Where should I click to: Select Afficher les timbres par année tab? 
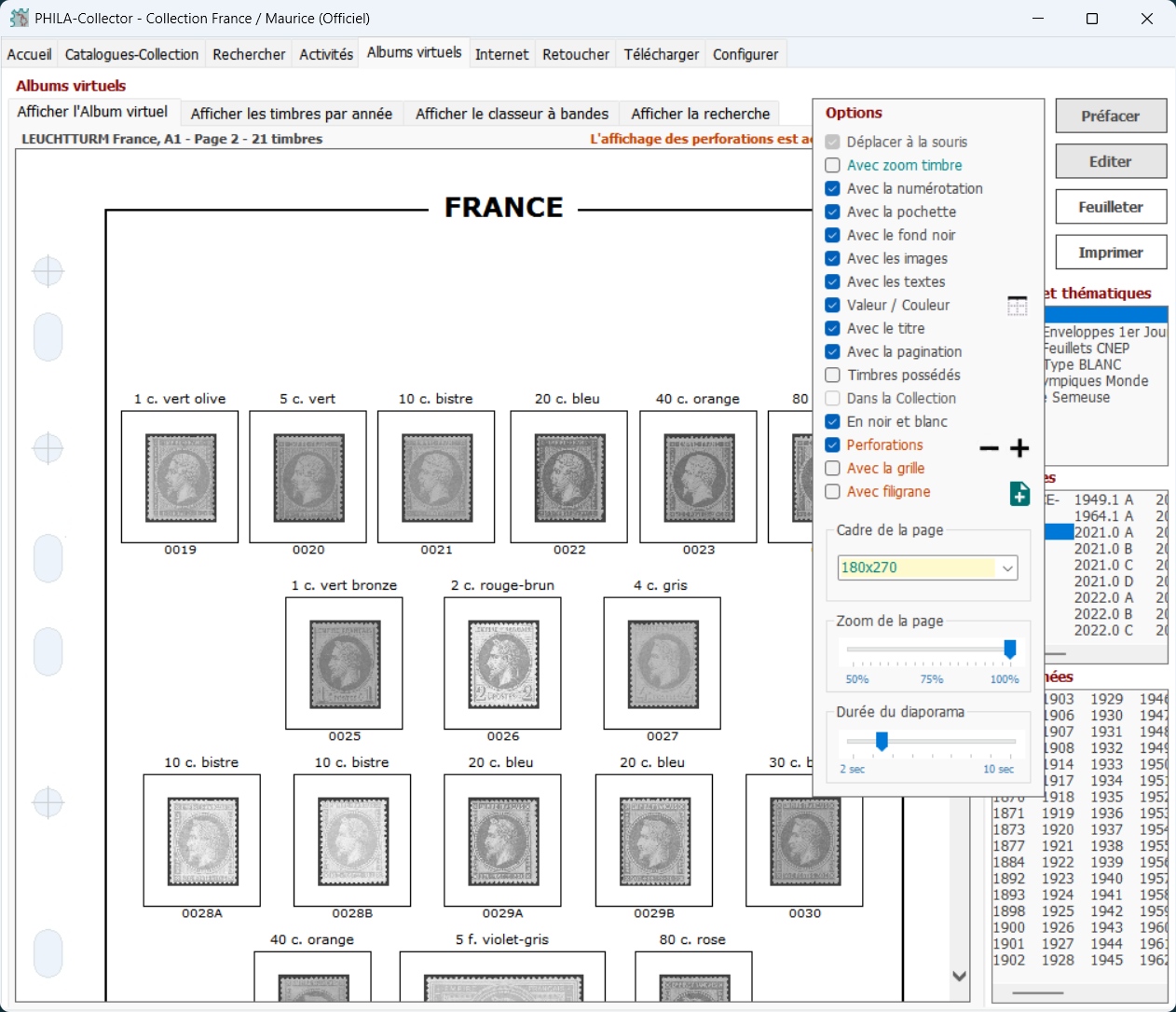[292, 114]
